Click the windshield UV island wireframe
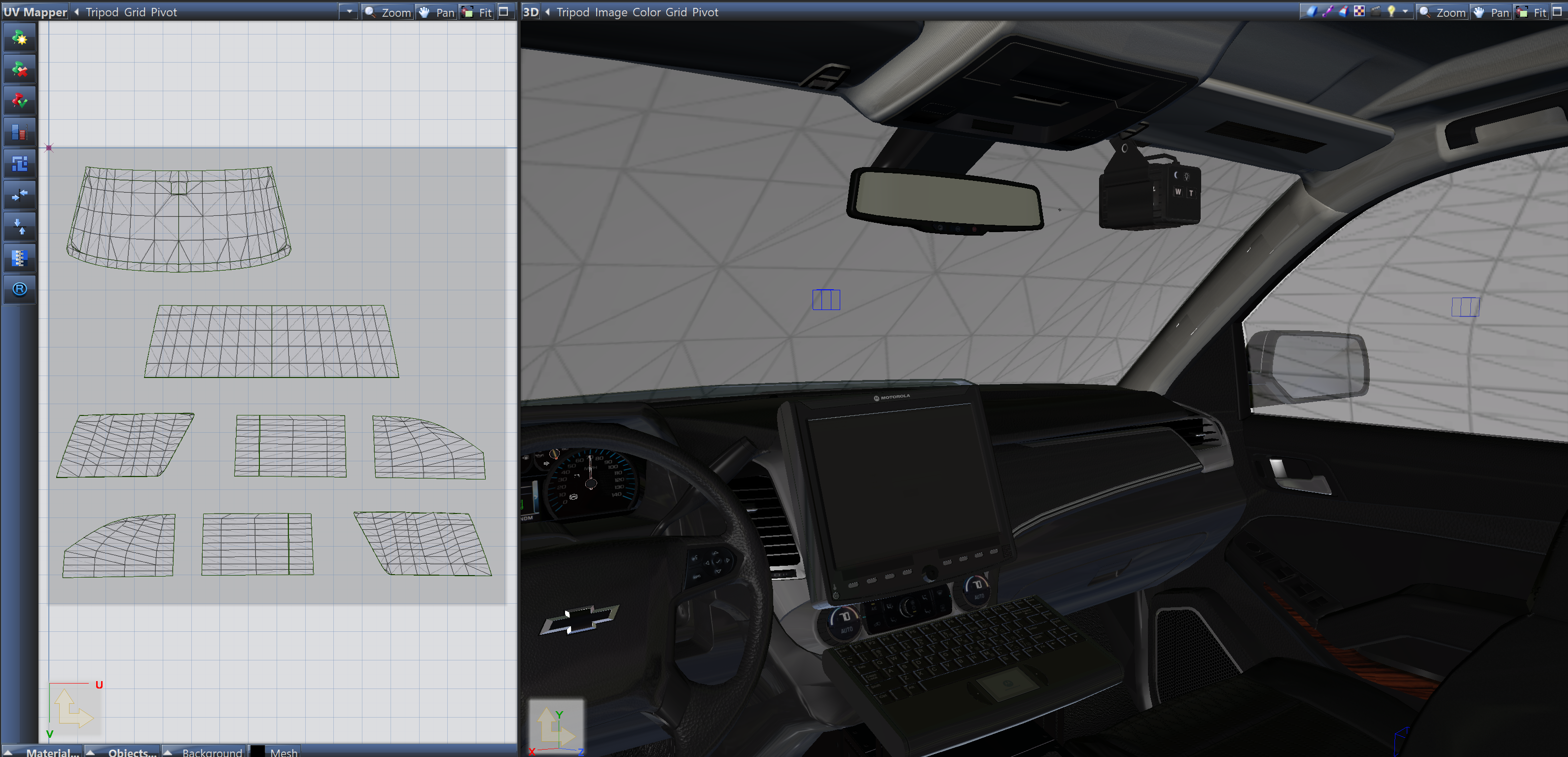The width and height of the screenshot is (1568, 757). click(x=178, y=219)
